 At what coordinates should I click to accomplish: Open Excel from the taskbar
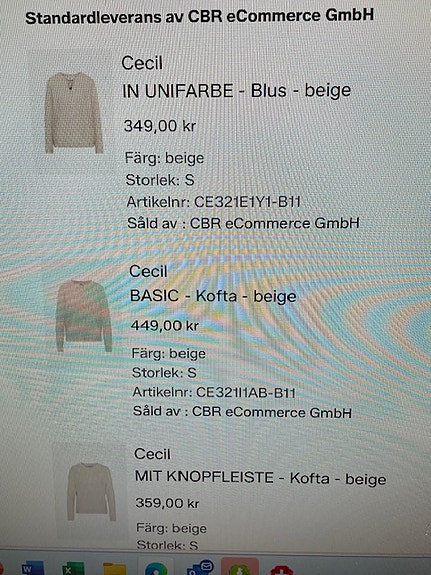[73, 568]
